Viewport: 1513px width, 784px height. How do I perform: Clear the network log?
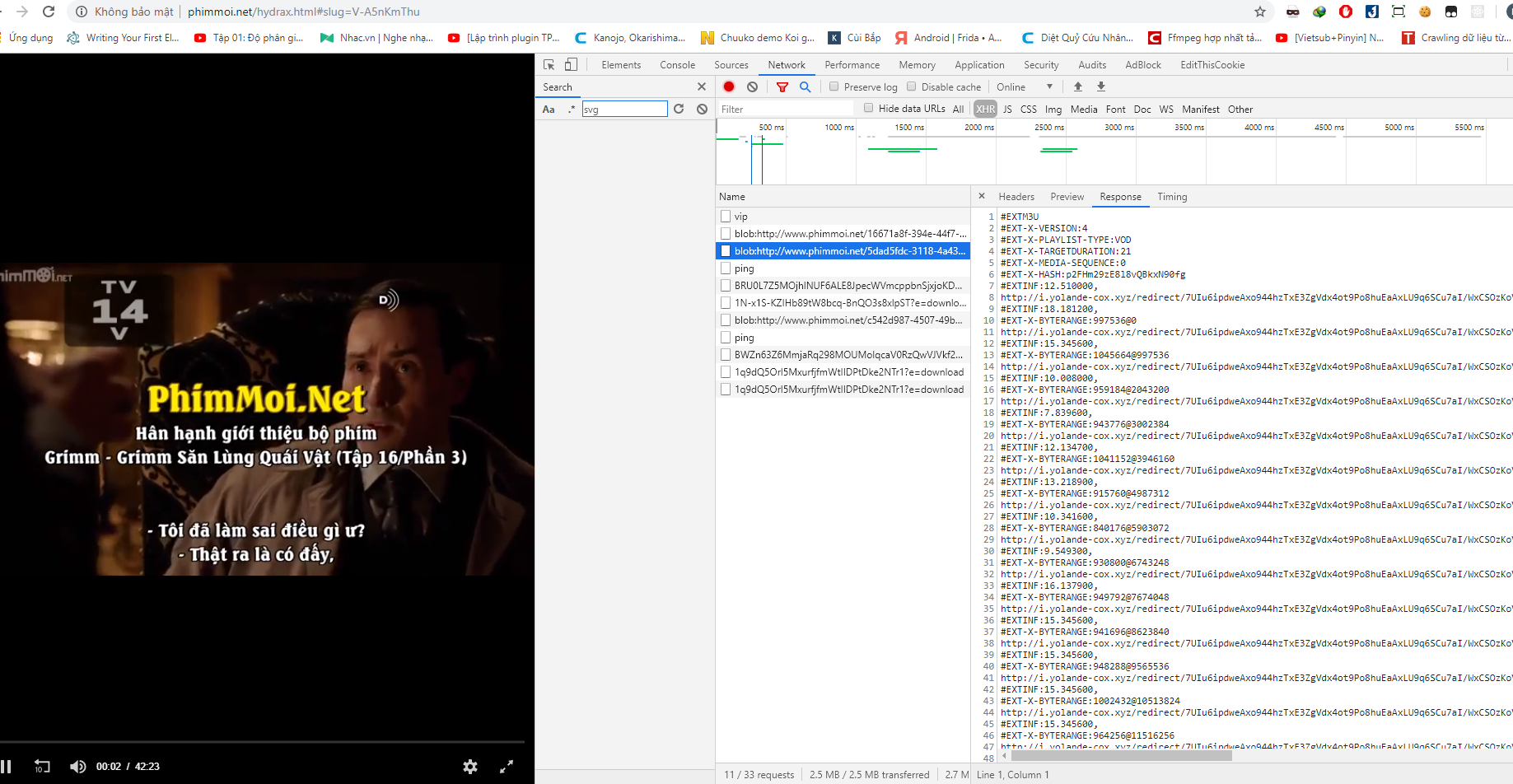752,86
